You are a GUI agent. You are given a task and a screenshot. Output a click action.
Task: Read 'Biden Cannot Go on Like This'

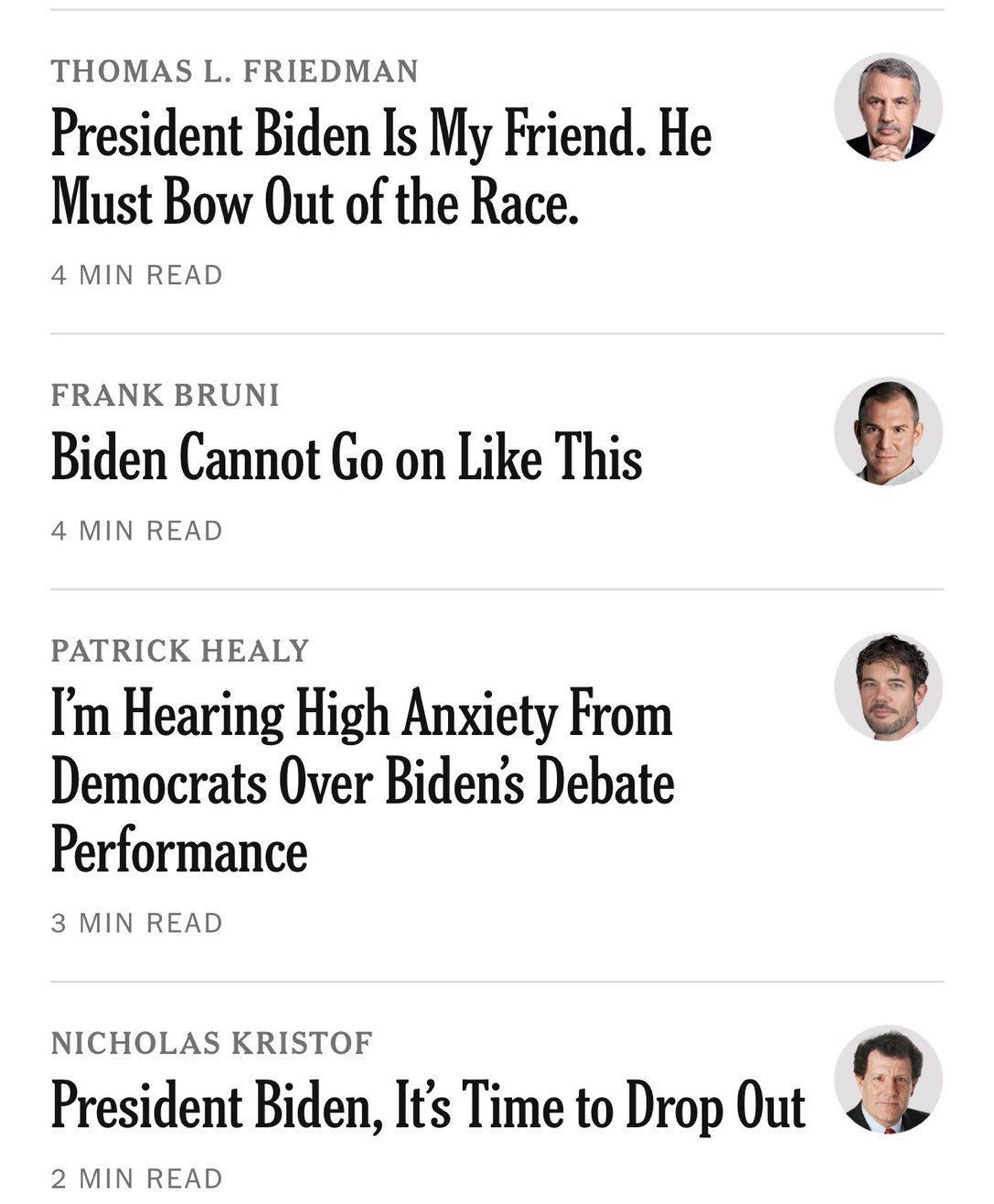point(346,457)
